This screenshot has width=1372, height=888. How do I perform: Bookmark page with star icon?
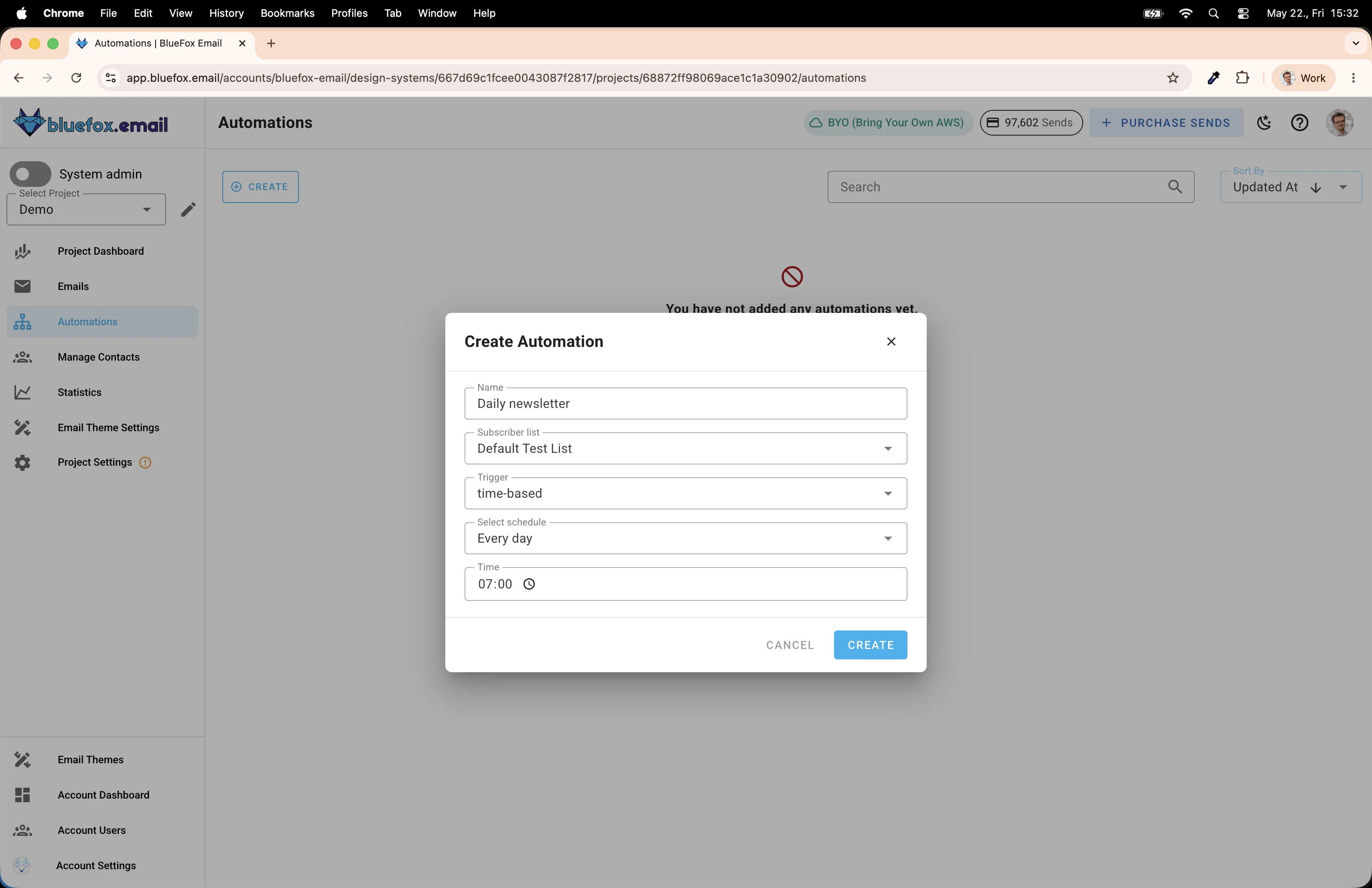coord(1173,78)
